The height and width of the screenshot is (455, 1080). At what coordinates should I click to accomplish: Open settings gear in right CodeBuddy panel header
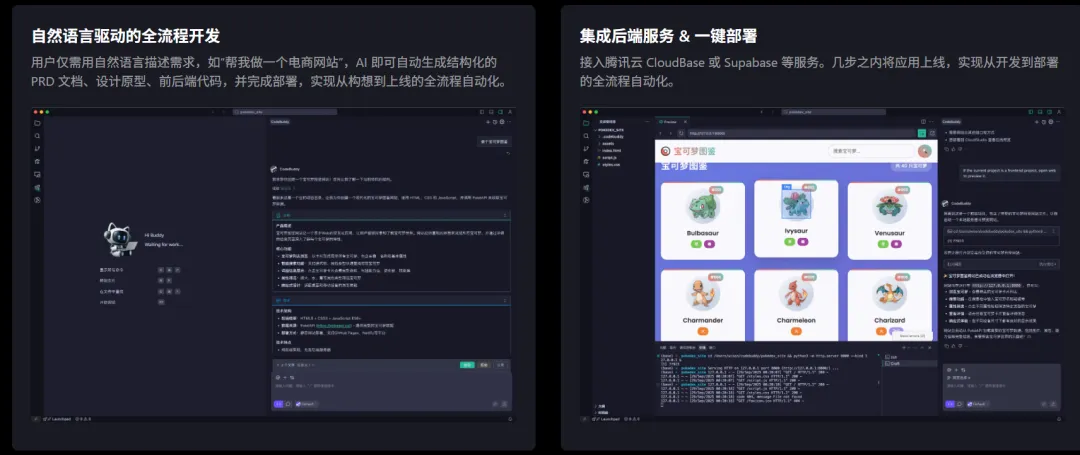(1051, 122)
